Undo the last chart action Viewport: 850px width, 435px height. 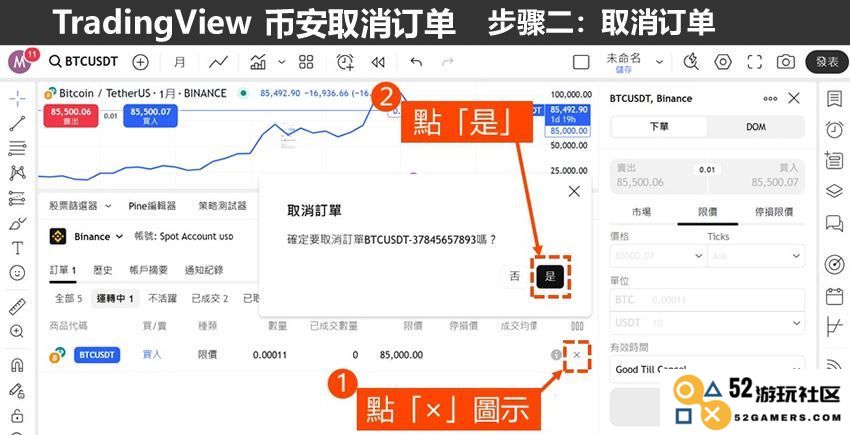coord(416,62)
